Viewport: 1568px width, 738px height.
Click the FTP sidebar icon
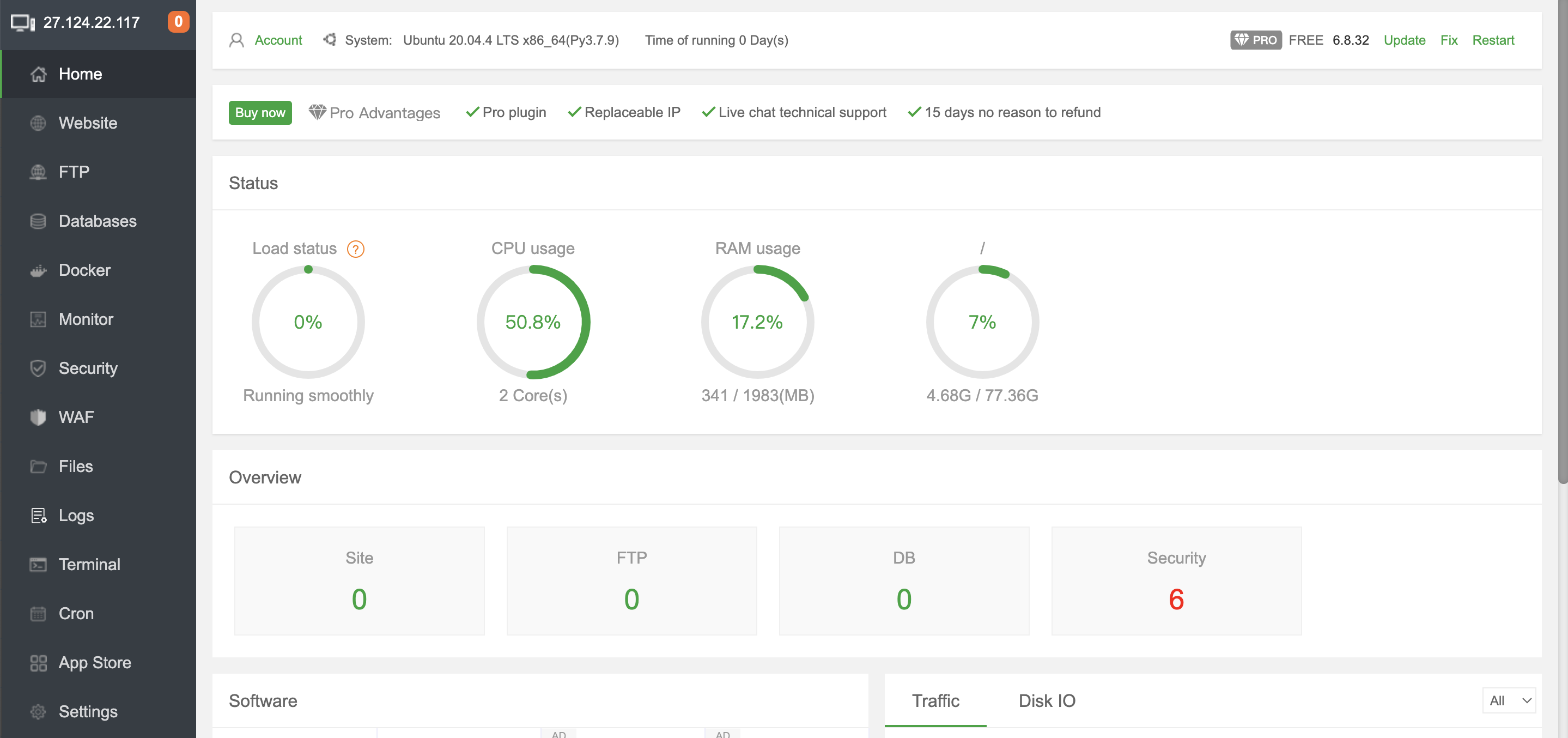pos(38,172)
